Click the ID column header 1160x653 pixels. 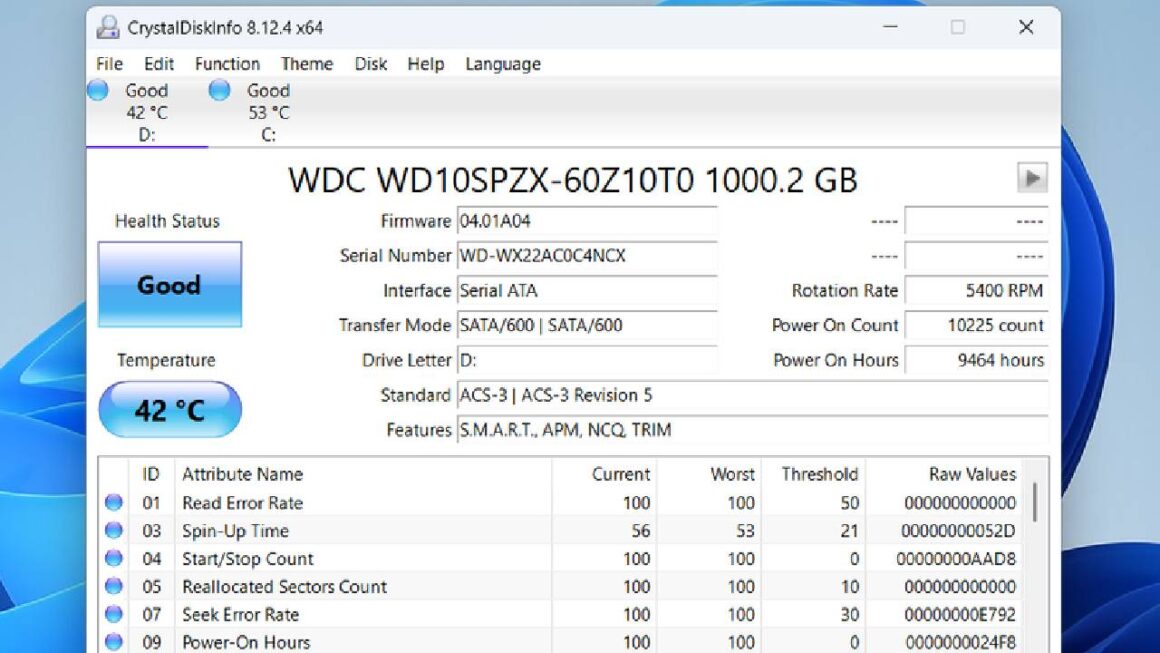(152, 474)
